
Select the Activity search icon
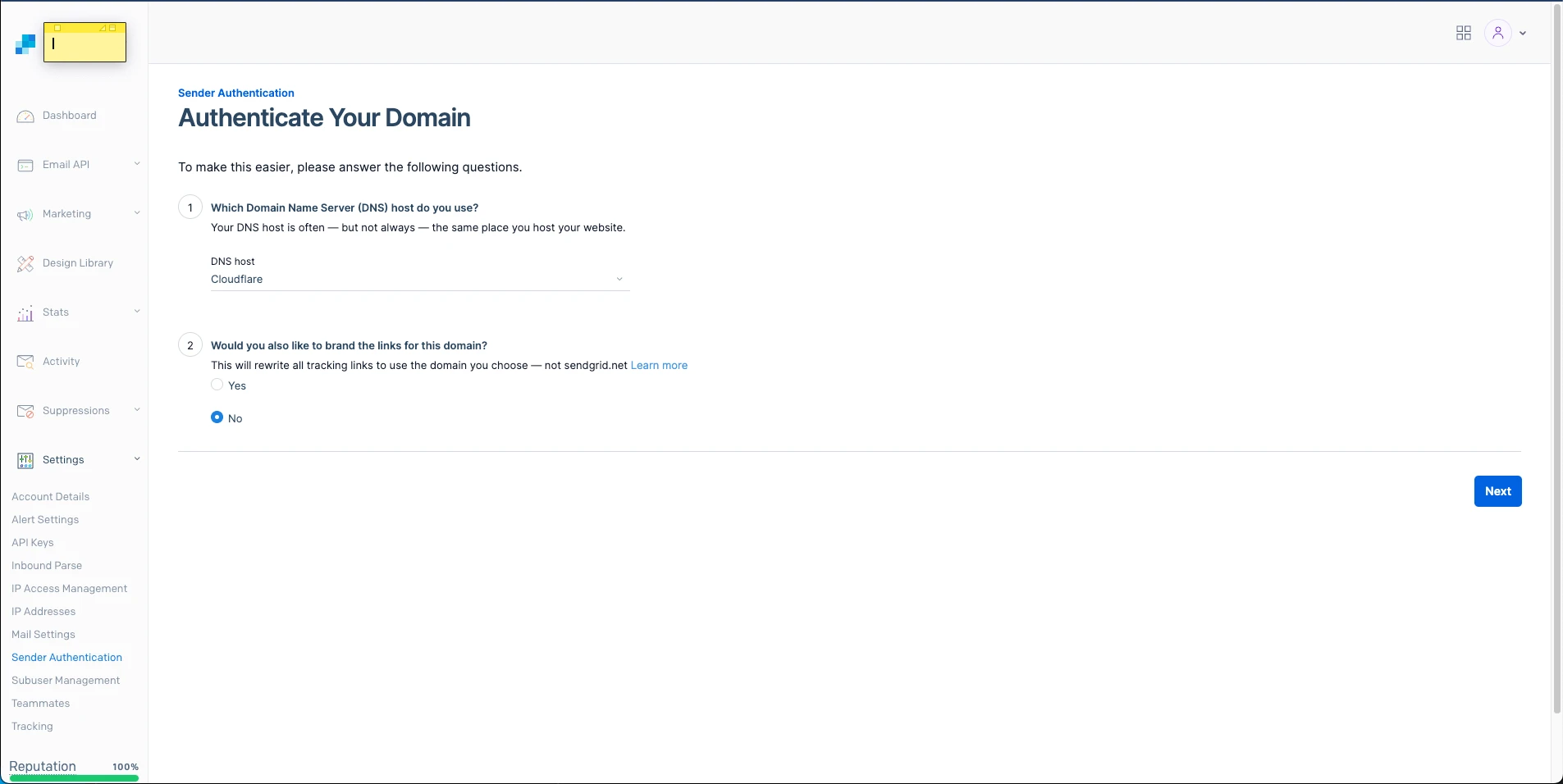click(x=25, y=362)
